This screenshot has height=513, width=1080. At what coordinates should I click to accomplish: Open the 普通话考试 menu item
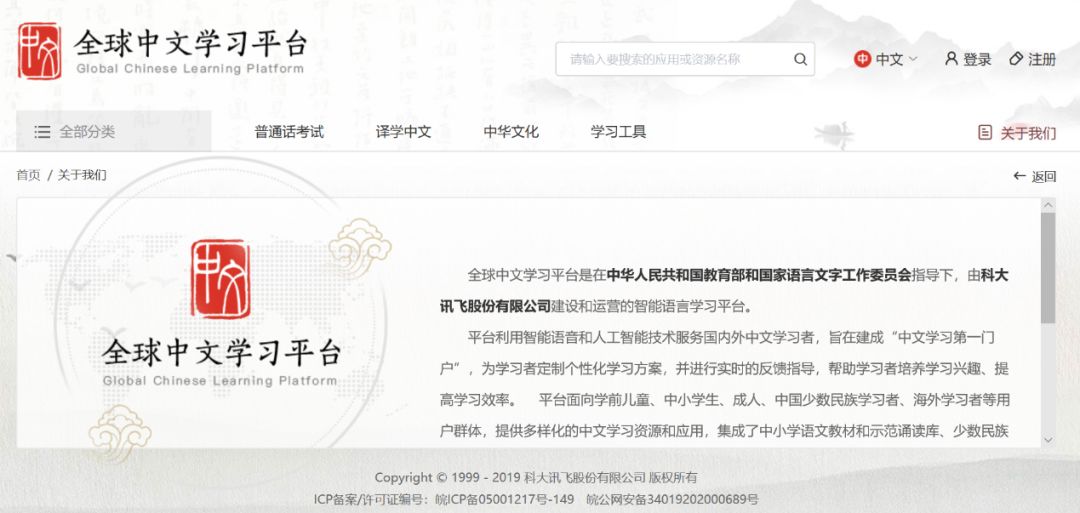(x=289, y=132)
